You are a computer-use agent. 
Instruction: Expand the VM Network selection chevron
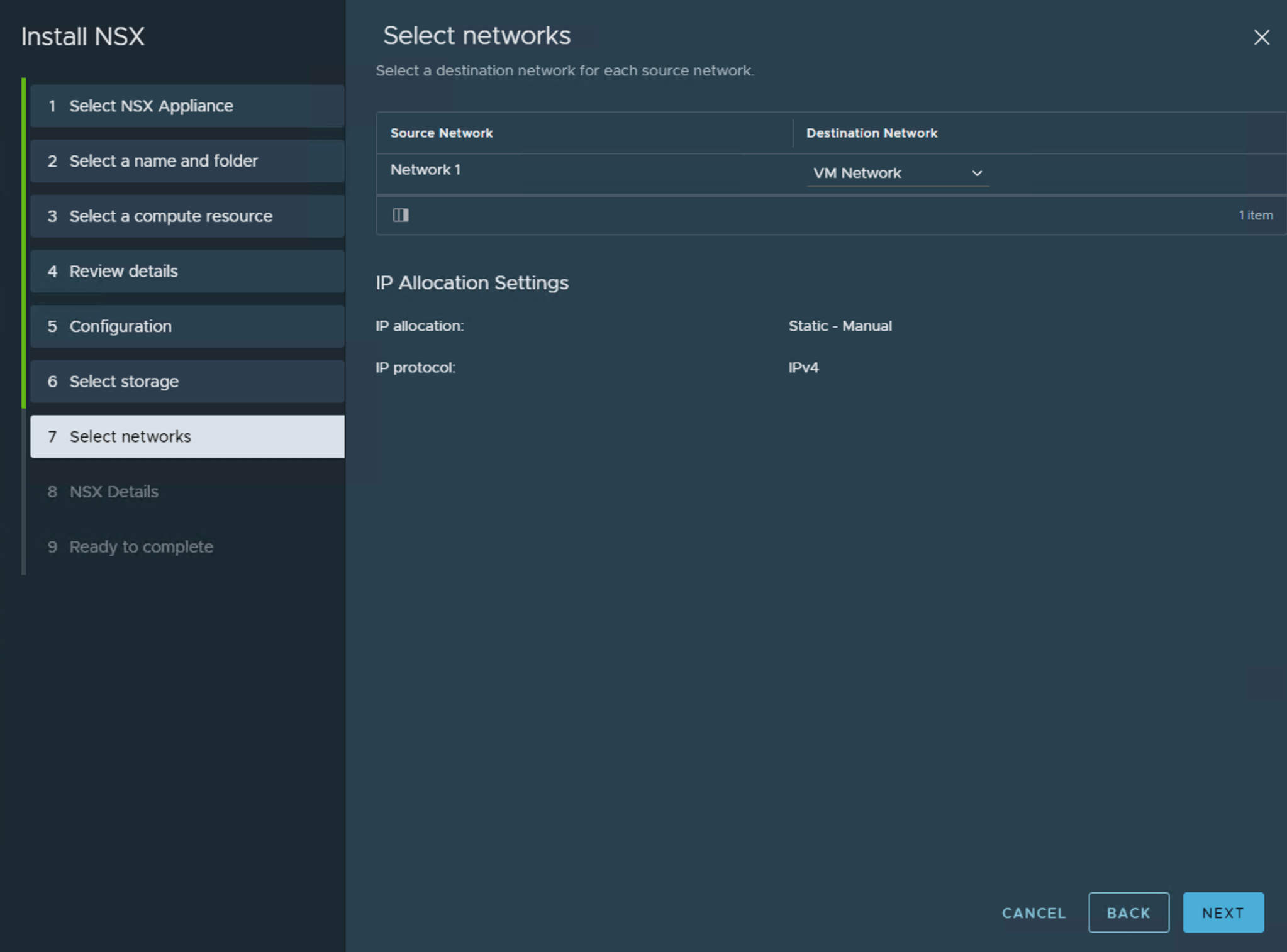(x=977, y=173)
